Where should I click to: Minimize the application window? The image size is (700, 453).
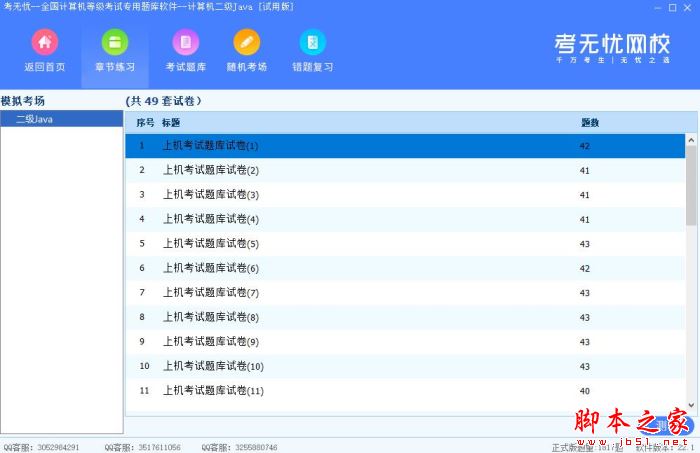pos(658,8)
